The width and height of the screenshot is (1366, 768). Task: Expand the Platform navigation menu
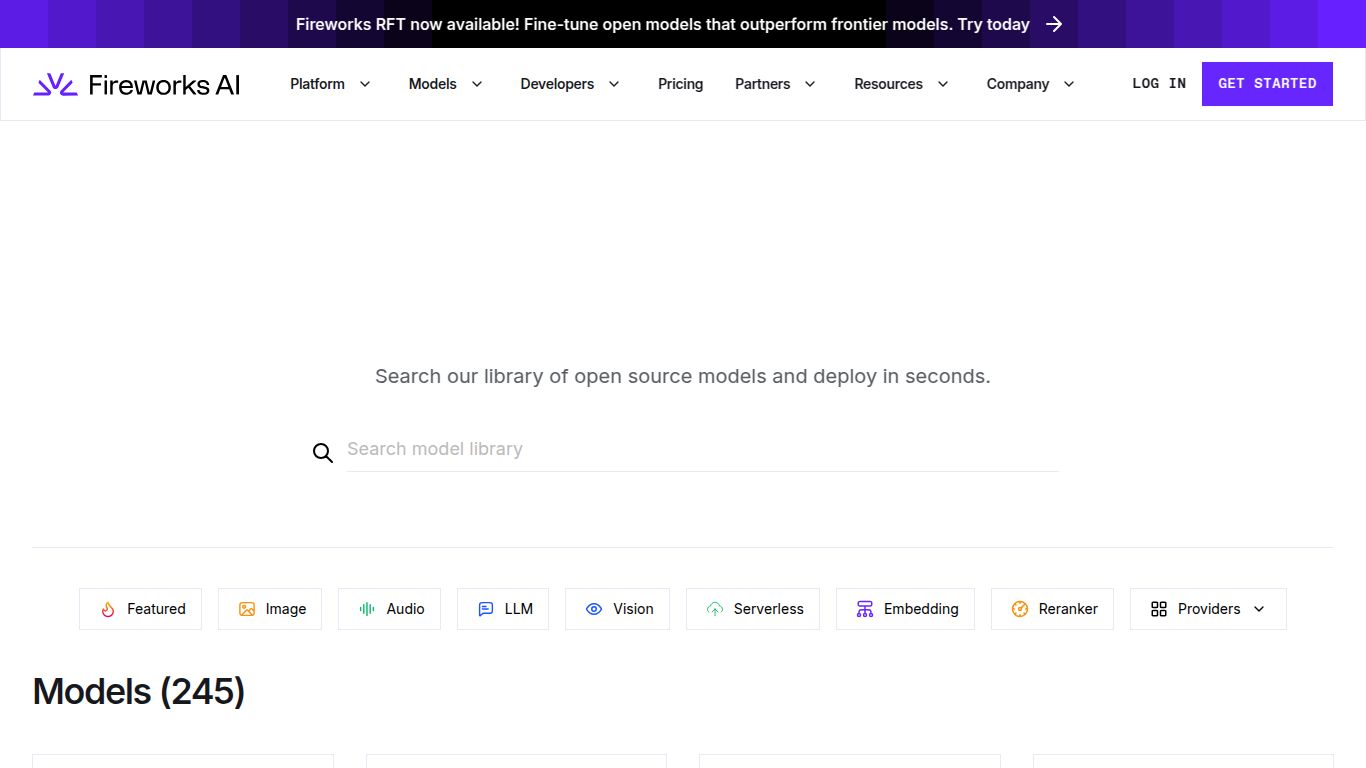[x=330, y=84]
